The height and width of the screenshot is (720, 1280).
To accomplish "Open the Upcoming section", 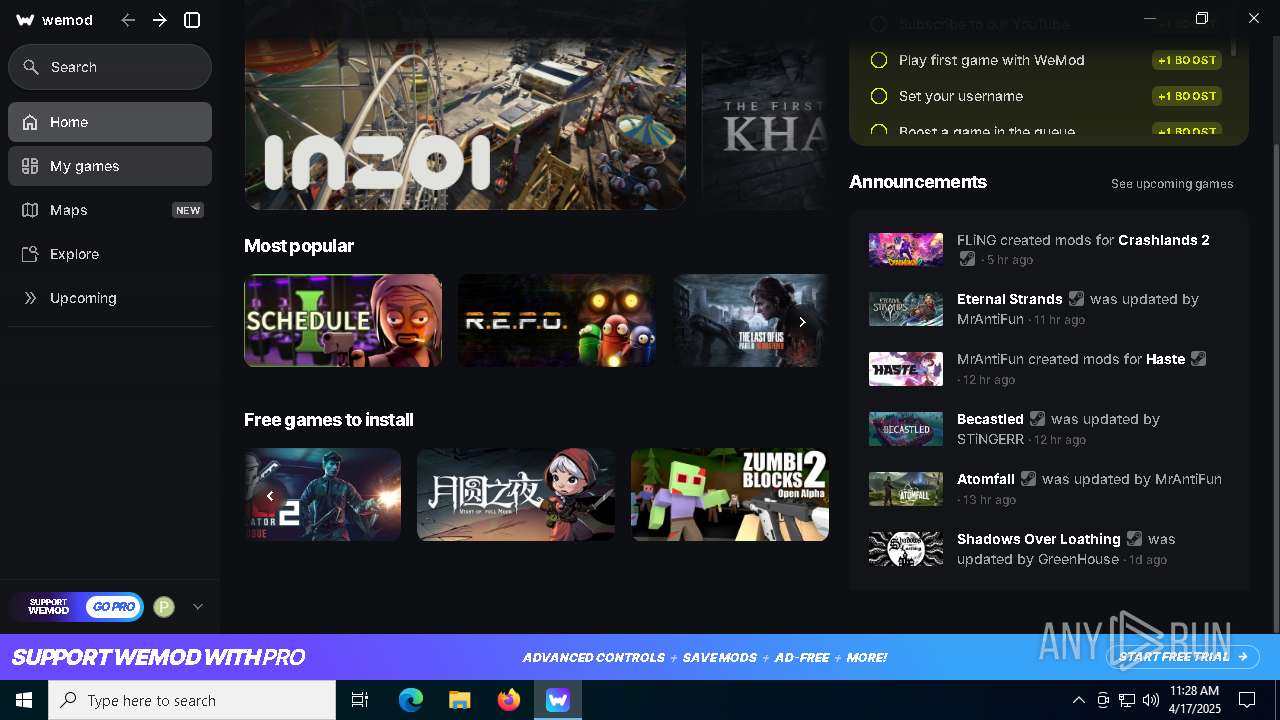I will (110, 298).
